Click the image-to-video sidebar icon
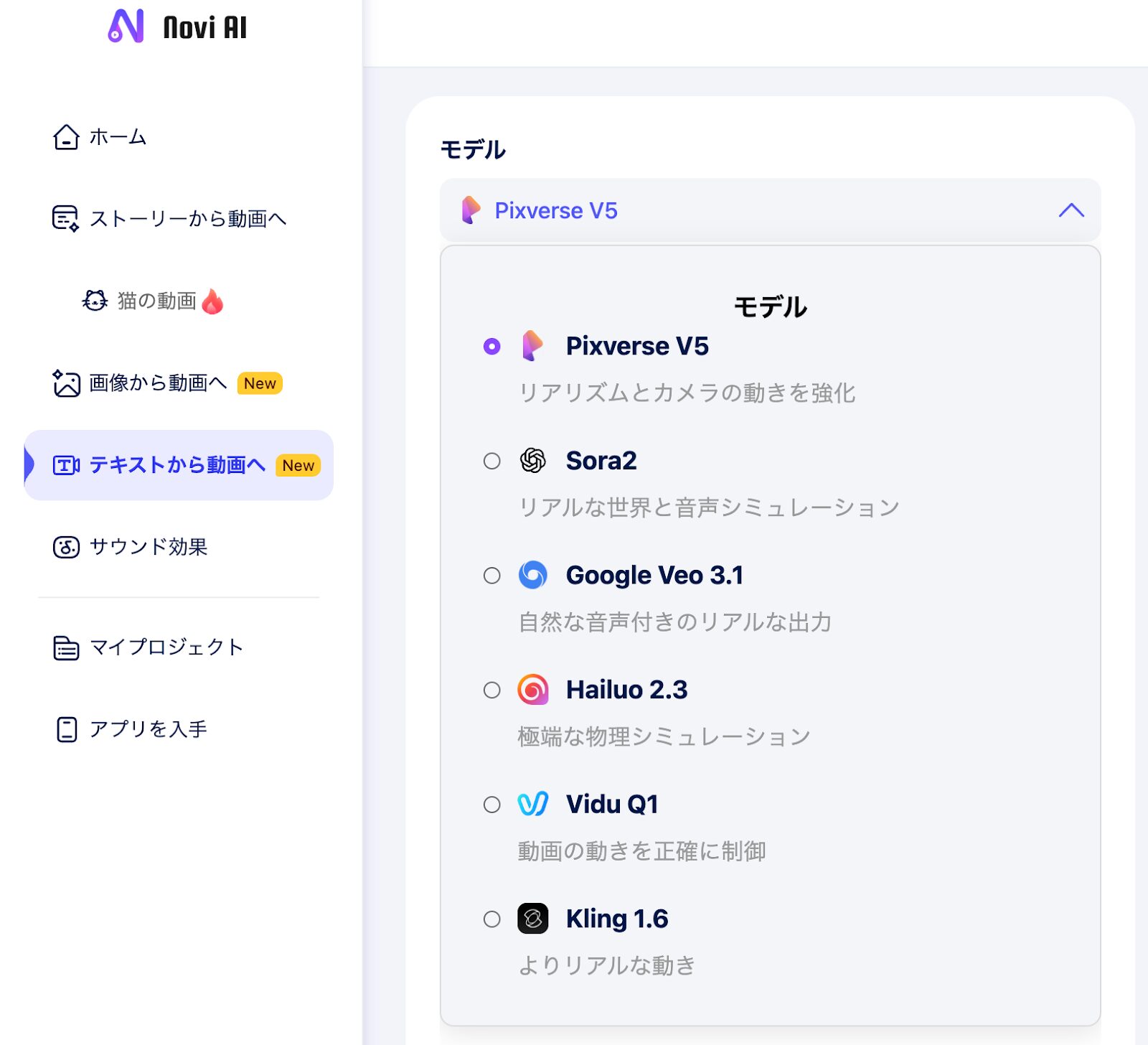The width and height of the screenshot is (1148, 1045). click(x=66, y=383)
